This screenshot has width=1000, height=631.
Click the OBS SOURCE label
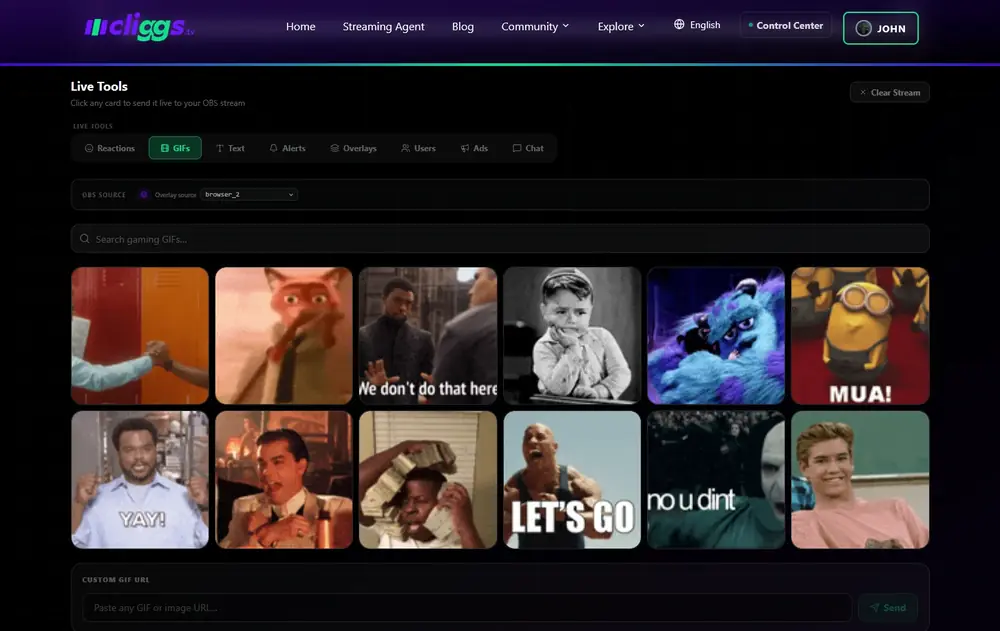point(104,195)
